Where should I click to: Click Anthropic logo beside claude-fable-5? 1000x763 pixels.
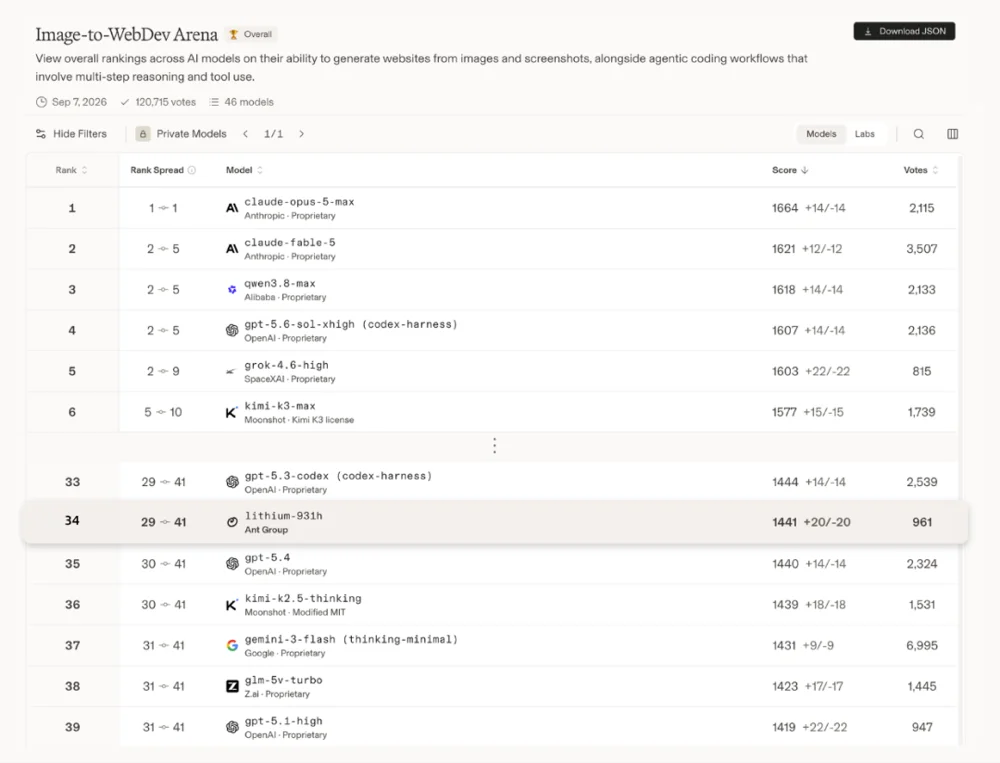click(232, 249)
